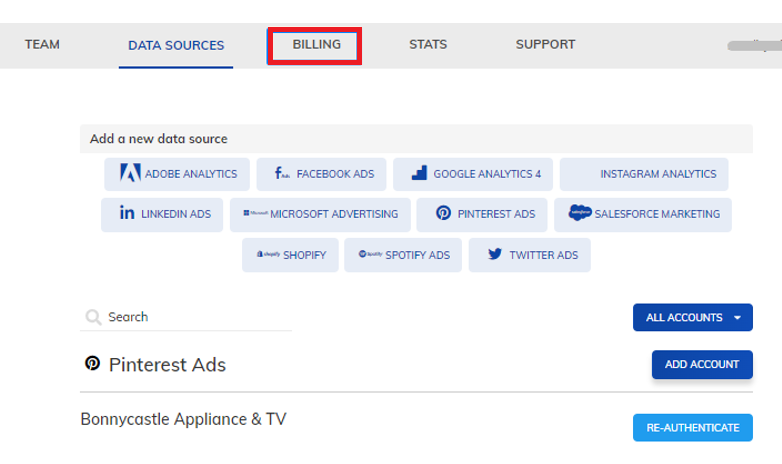The image size is (782, 464).
Task: Click the Add a new data source header
Action: tap(416, 139)
